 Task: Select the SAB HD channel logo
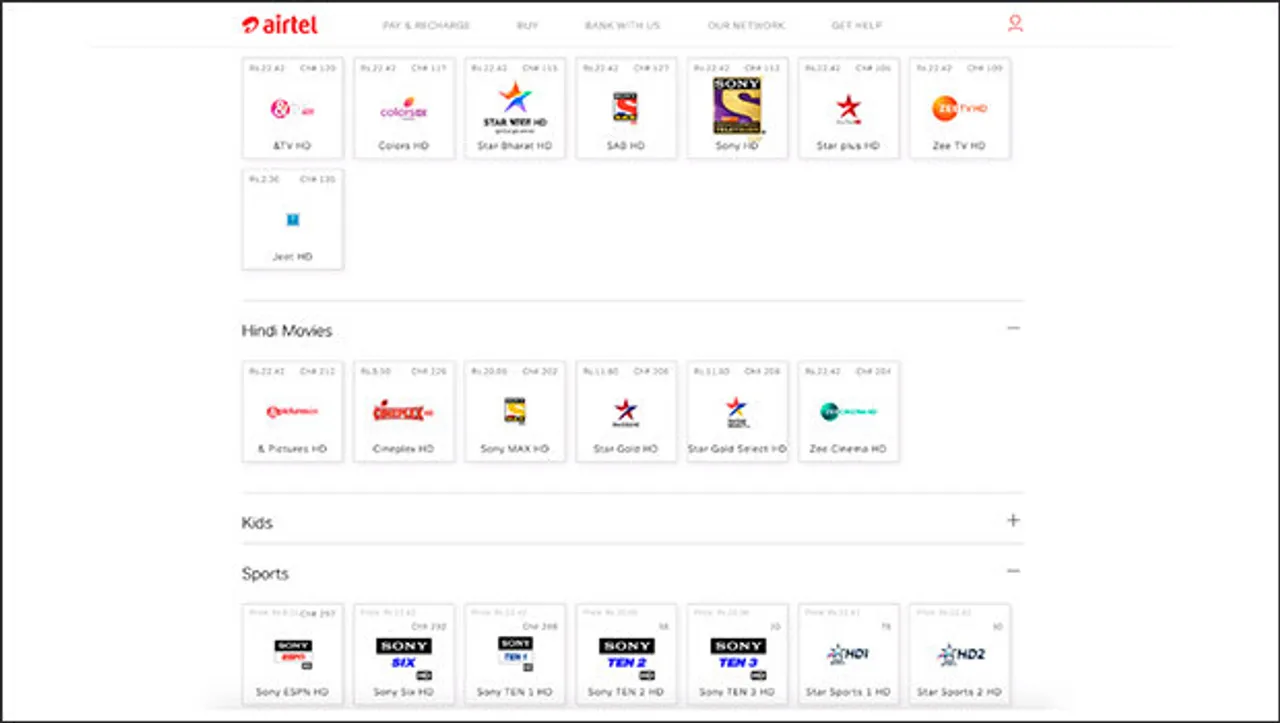[x=626, y=108]
